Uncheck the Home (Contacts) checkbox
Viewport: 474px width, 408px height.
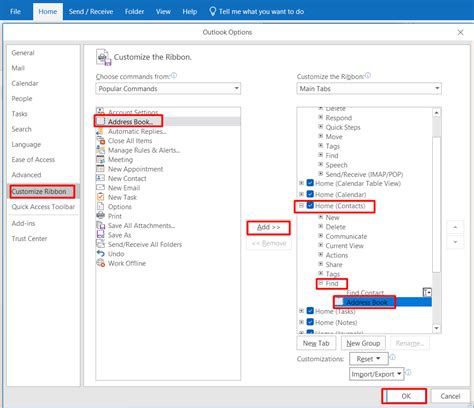tap(310, 205)
